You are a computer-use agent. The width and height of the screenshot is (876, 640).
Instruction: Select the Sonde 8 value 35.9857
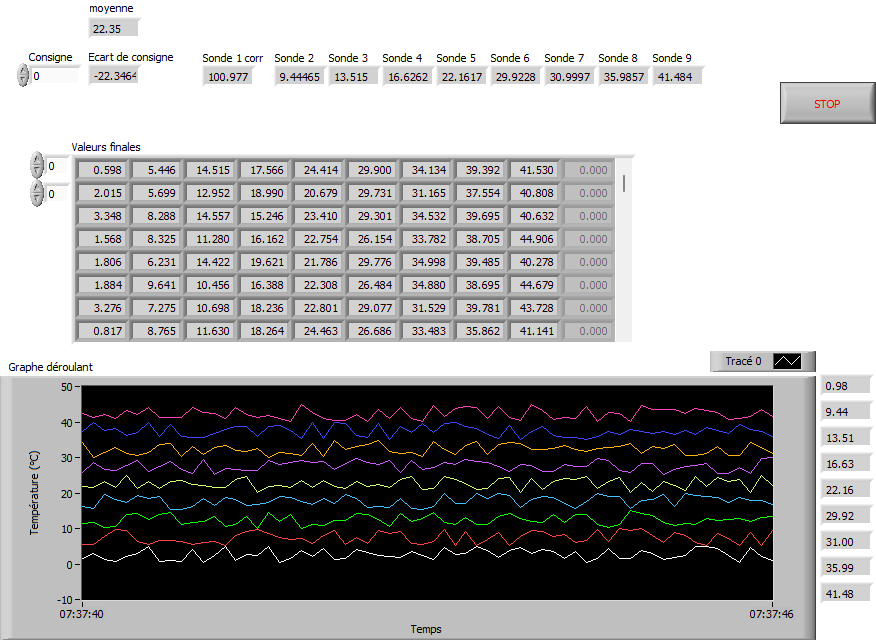coord(623,77)
